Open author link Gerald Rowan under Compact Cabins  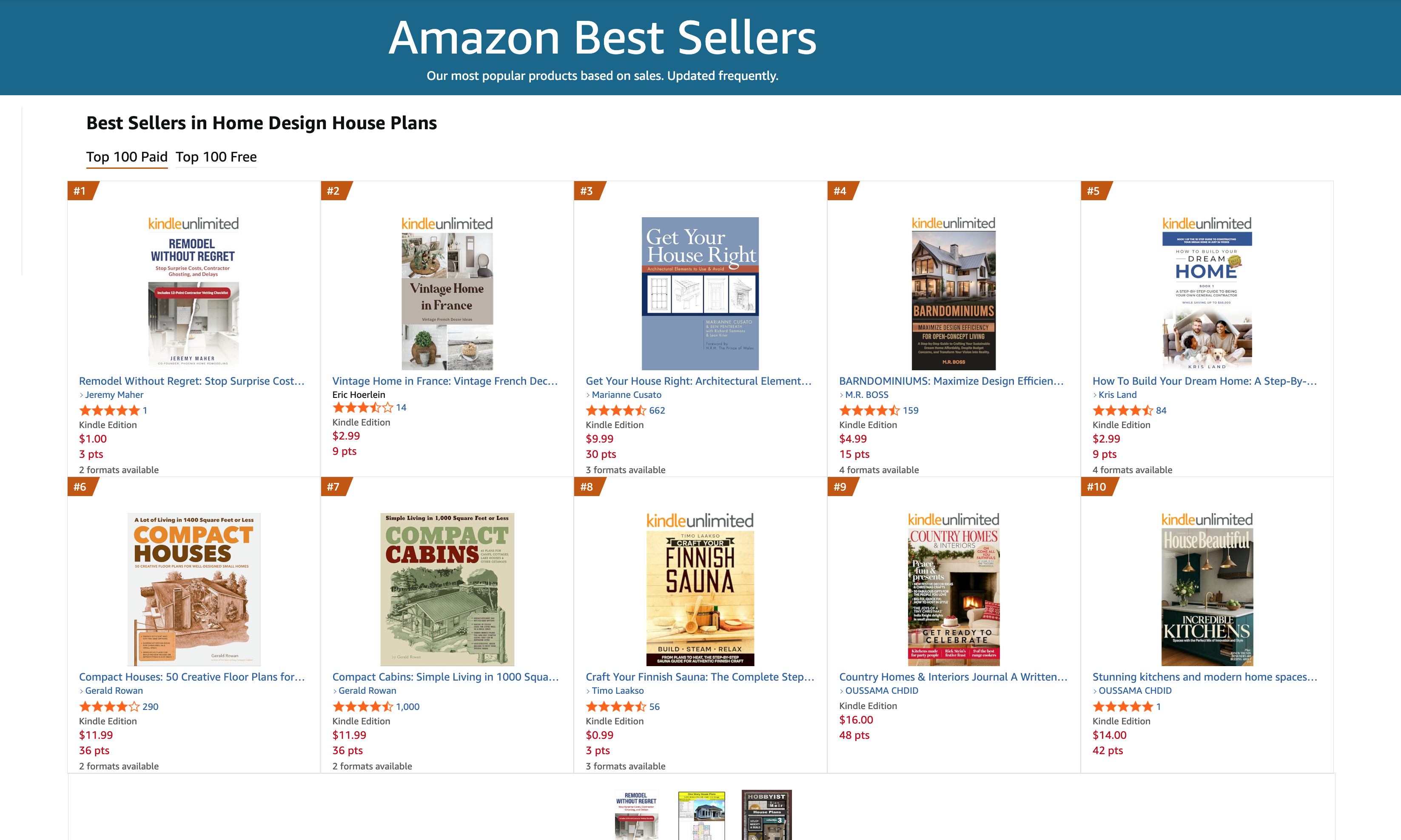367,690
